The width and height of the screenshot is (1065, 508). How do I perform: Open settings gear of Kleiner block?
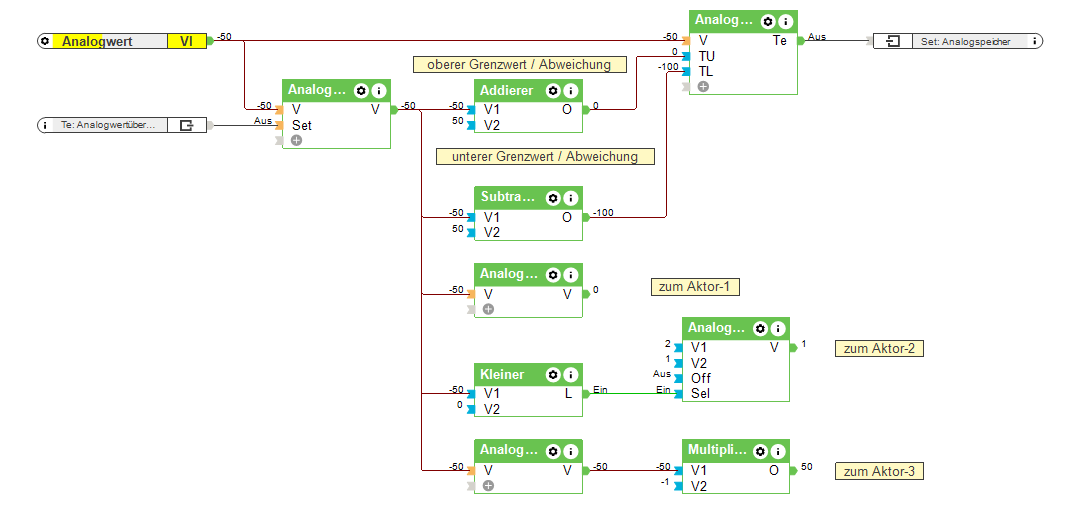pyautogui.click(x=553, y=374)
